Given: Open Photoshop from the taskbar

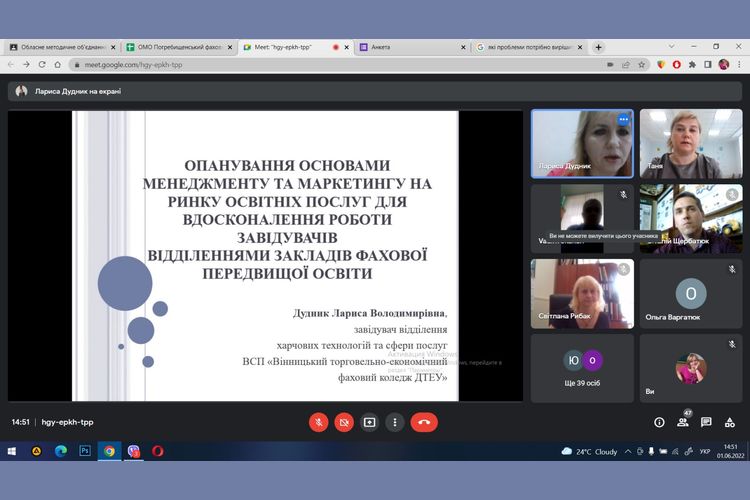Looking at the screenshot, I should point(84,451).
